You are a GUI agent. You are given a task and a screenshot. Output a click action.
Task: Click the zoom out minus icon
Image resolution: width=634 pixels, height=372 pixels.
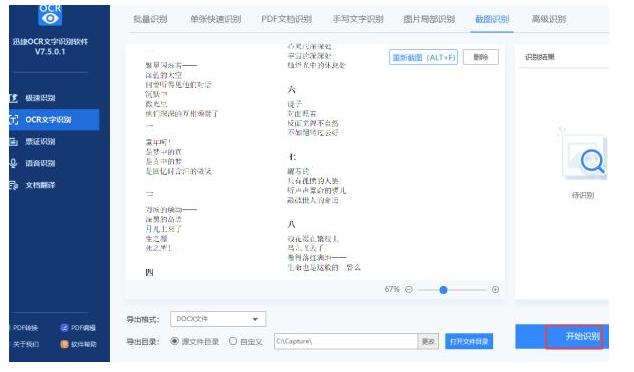409,290
